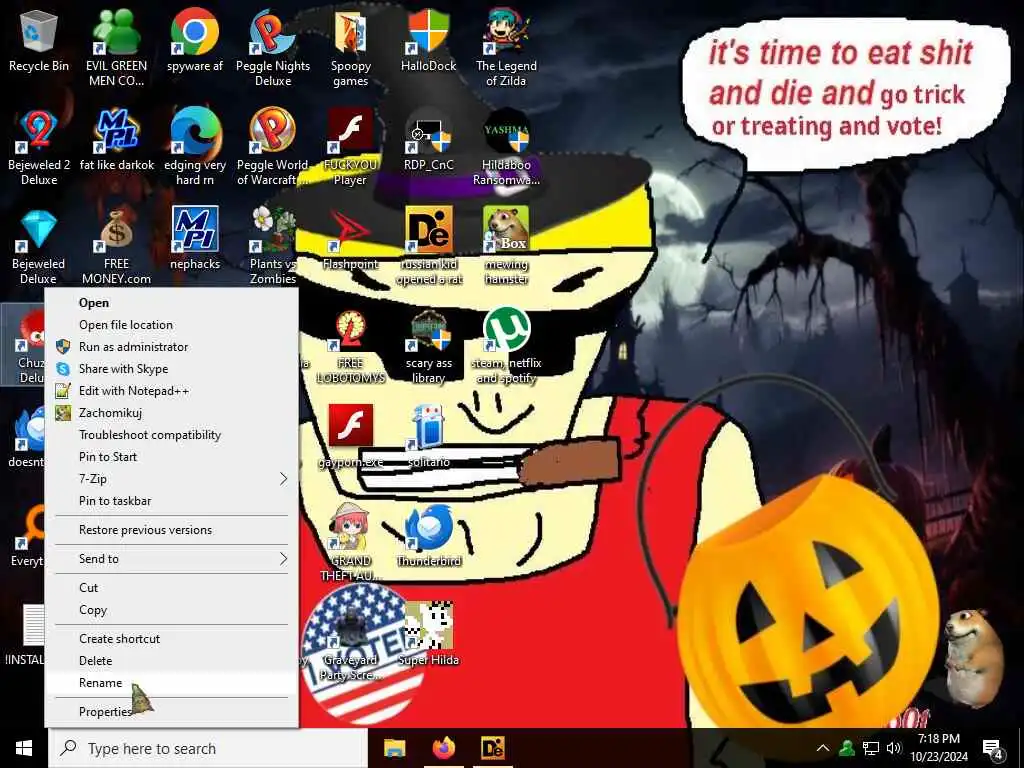
Task: Show hidden system tray icons
Action: (x=823, y=748)
